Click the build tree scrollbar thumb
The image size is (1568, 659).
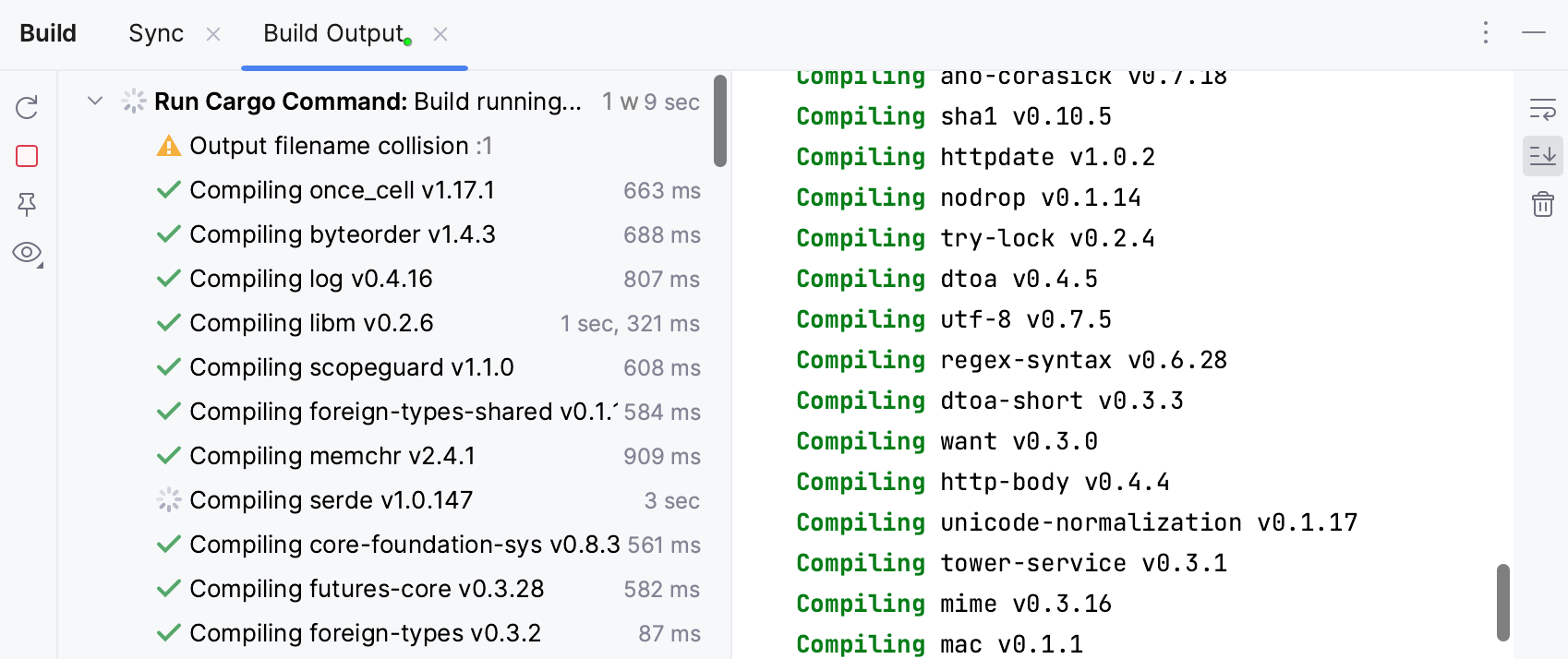click(720, 121)
